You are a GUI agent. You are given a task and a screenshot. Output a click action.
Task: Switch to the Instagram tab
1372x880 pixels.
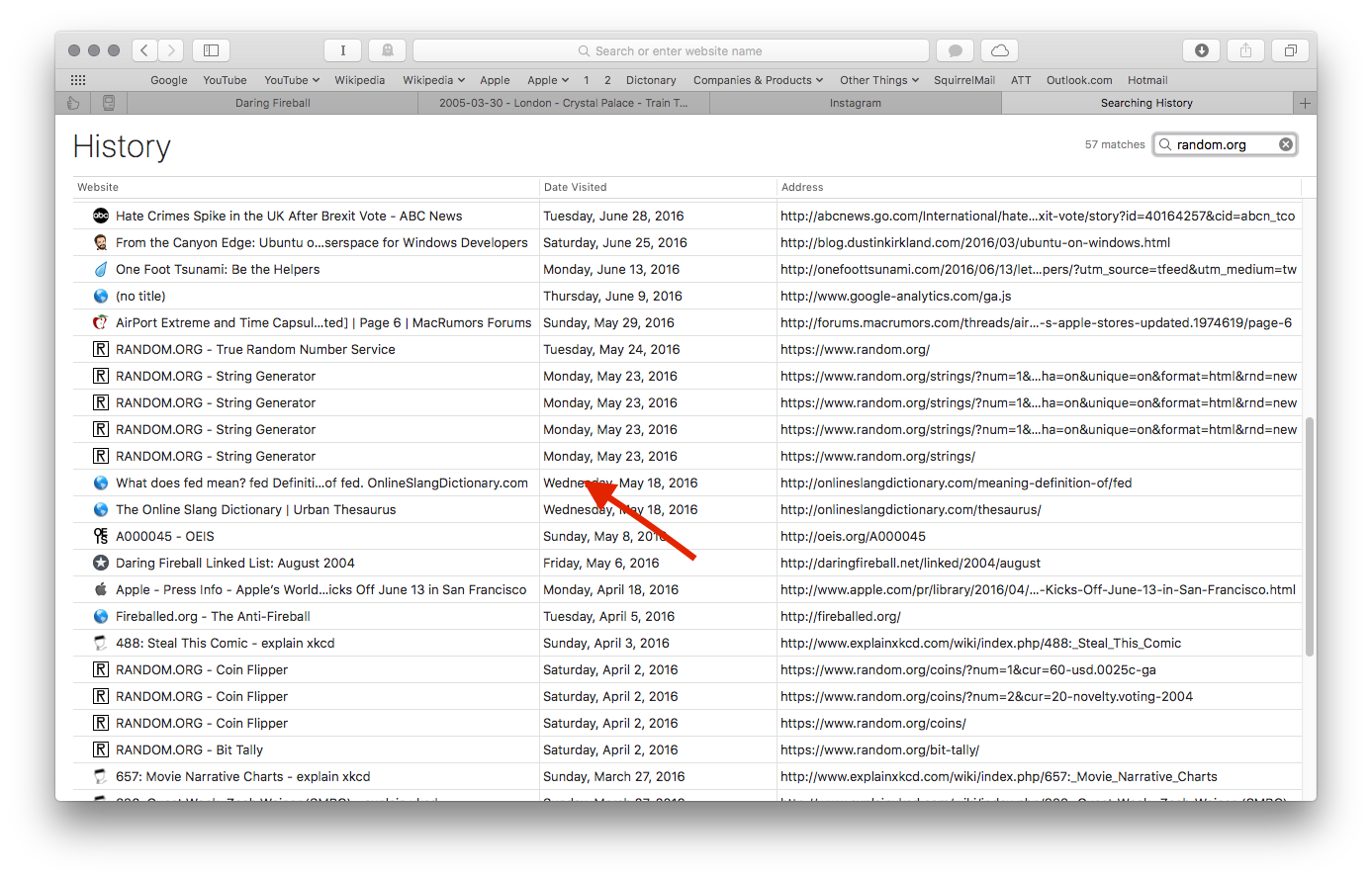pyautogui.click(x=856, y=103)
